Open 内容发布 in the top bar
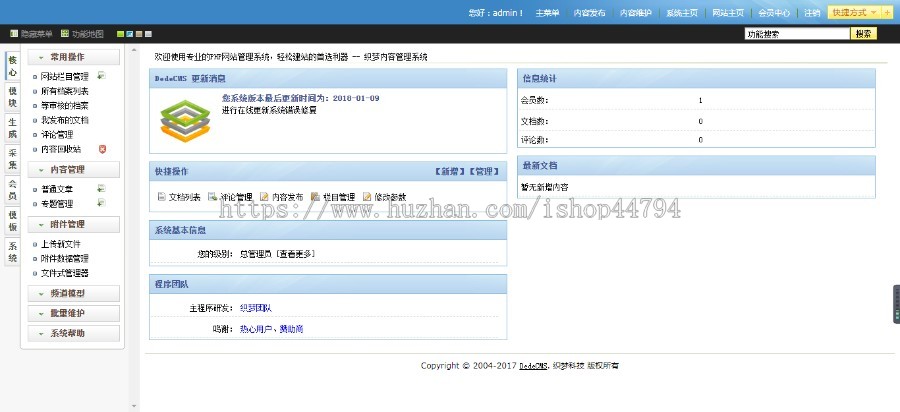This screenshot has height=412, width=900. point(589,13)
